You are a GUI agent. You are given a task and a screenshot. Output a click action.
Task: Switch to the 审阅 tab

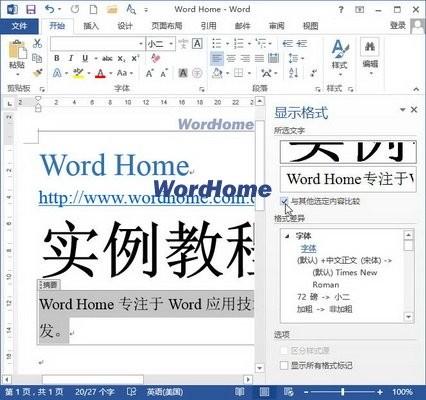coord(277,26)
